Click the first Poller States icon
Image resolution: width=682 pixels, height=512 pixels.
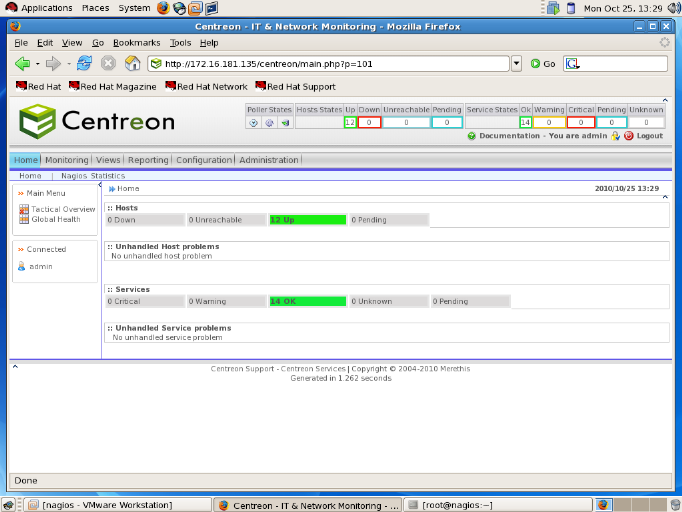coord(254,123)
